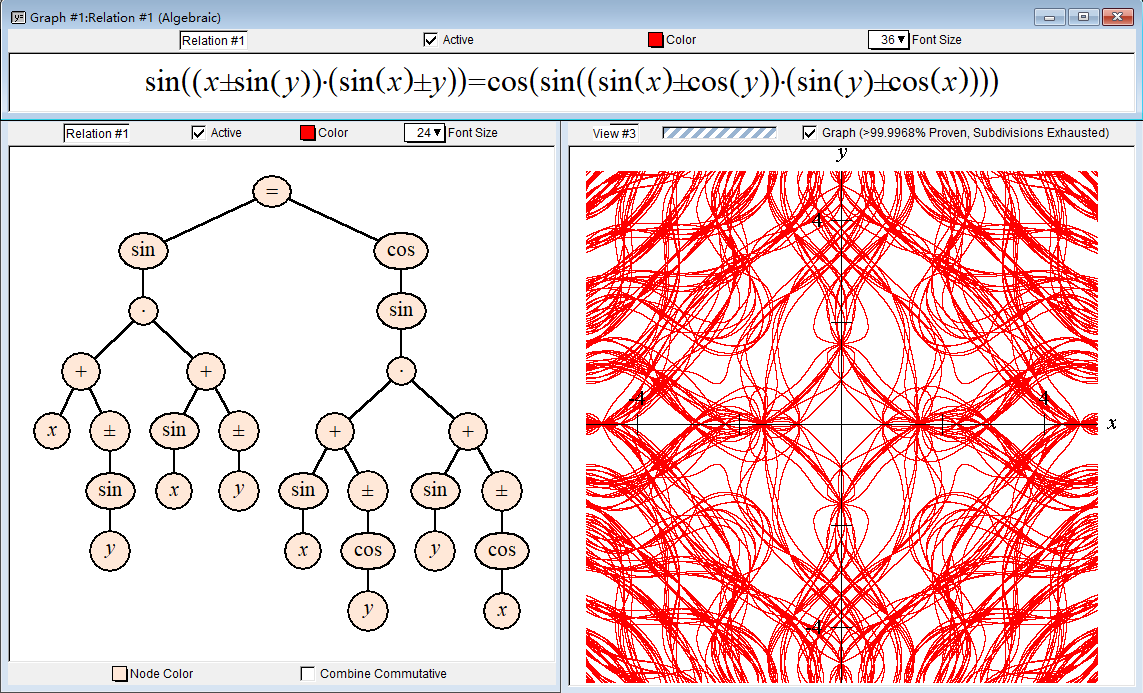Click the Relation #1 name field in tree panel
Screen dimensions: 1143x693
pyautogui.click(x=96, y=133)
